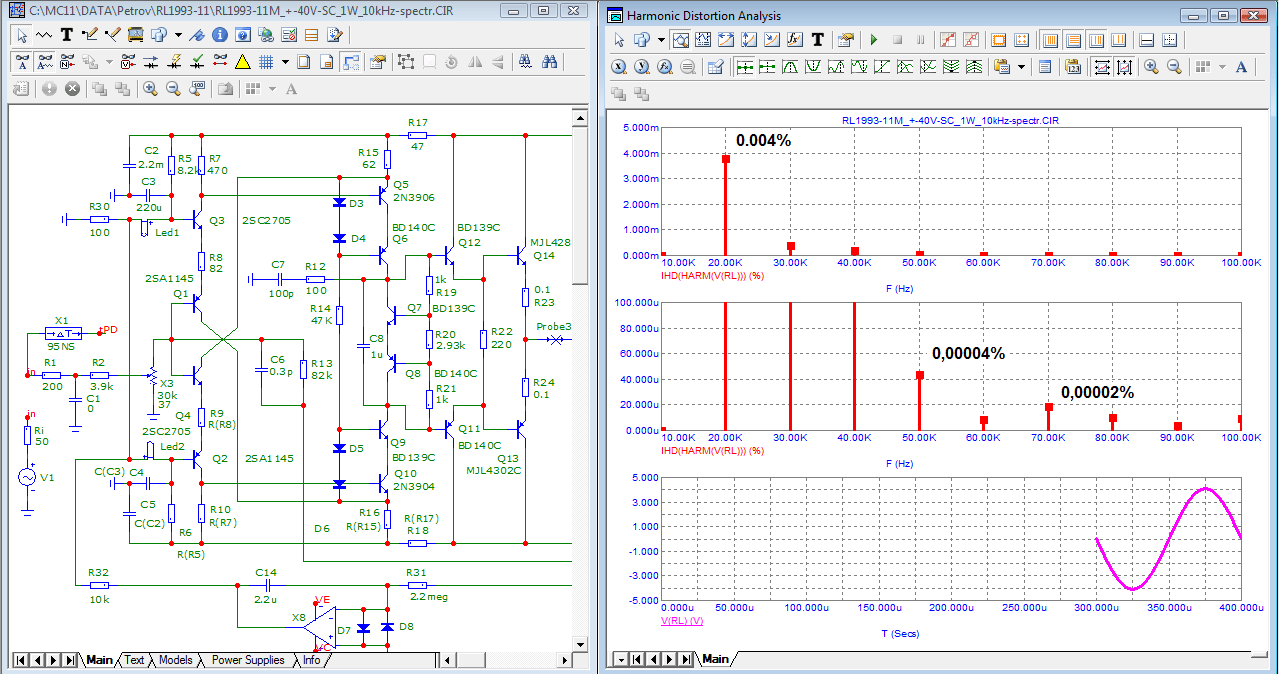
Task: Pick the Text tool in the schematic toolbar
Action: pyautogui.click(x=67, y=35)
